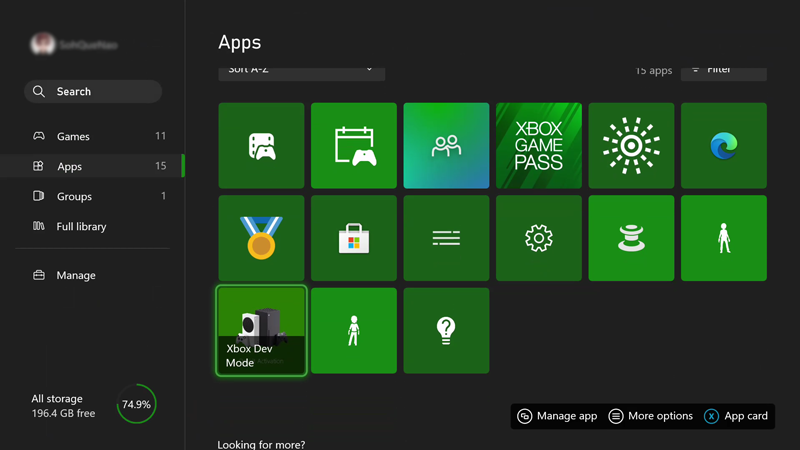Launch the Microsoft Edge browser tile

723,145
